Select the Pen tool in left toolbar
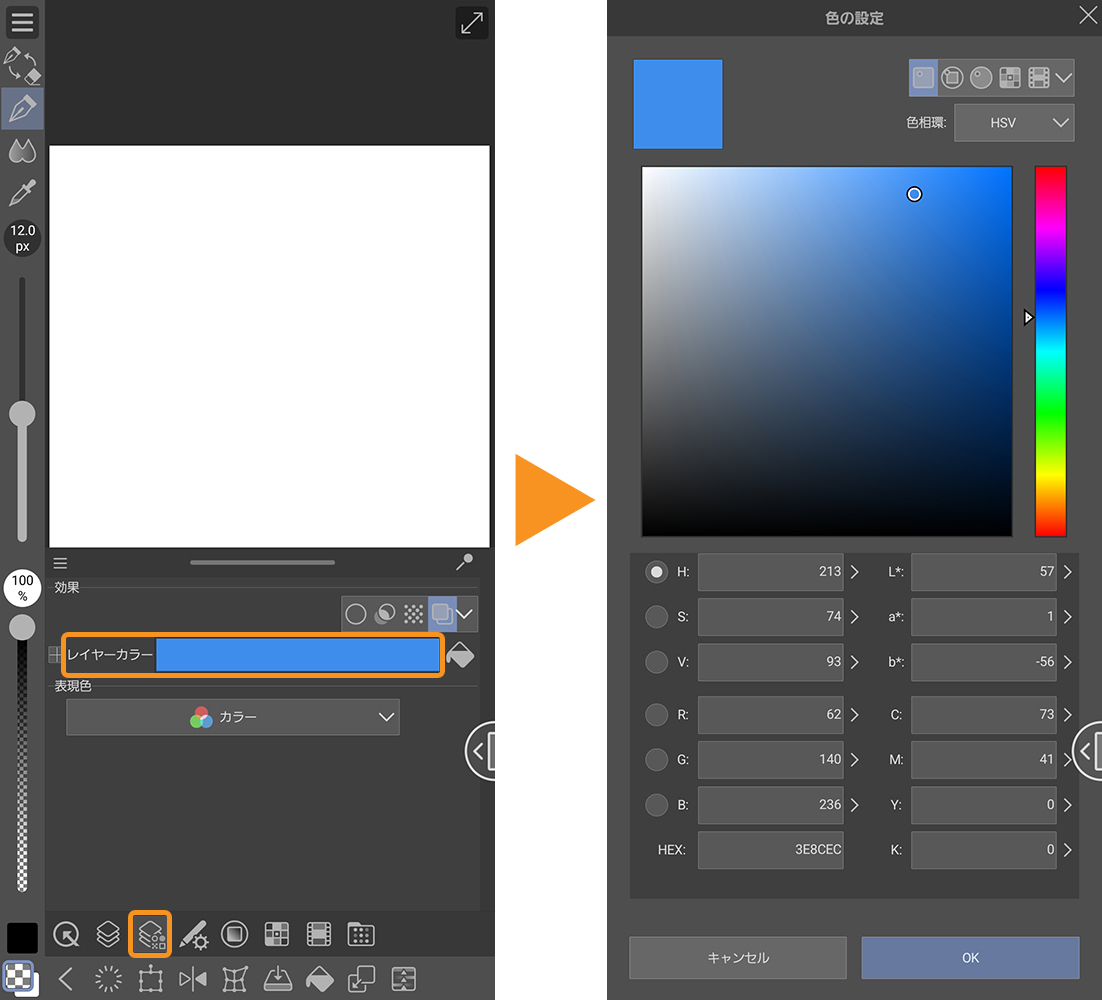Image resolution: width=1102 pixels, height=1000 pixels. click(22, 108)
